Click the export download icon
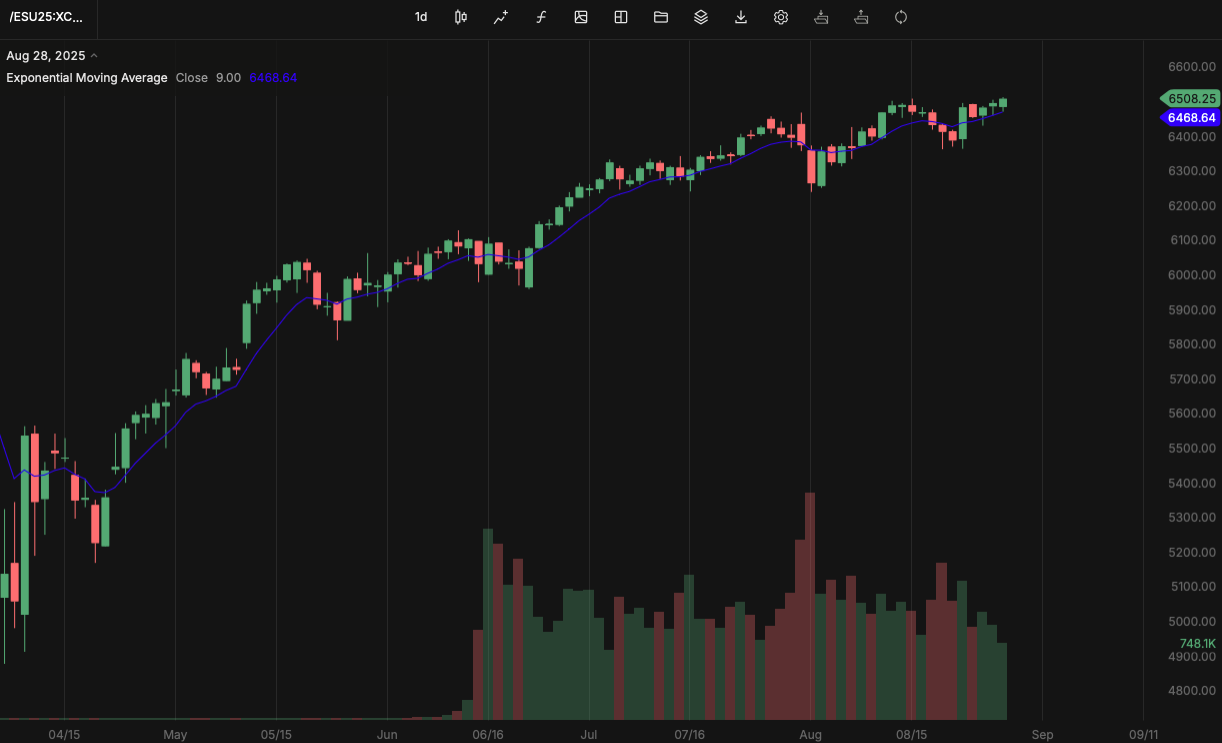This screenshot has height=743, width=1222. click(740, 17)
